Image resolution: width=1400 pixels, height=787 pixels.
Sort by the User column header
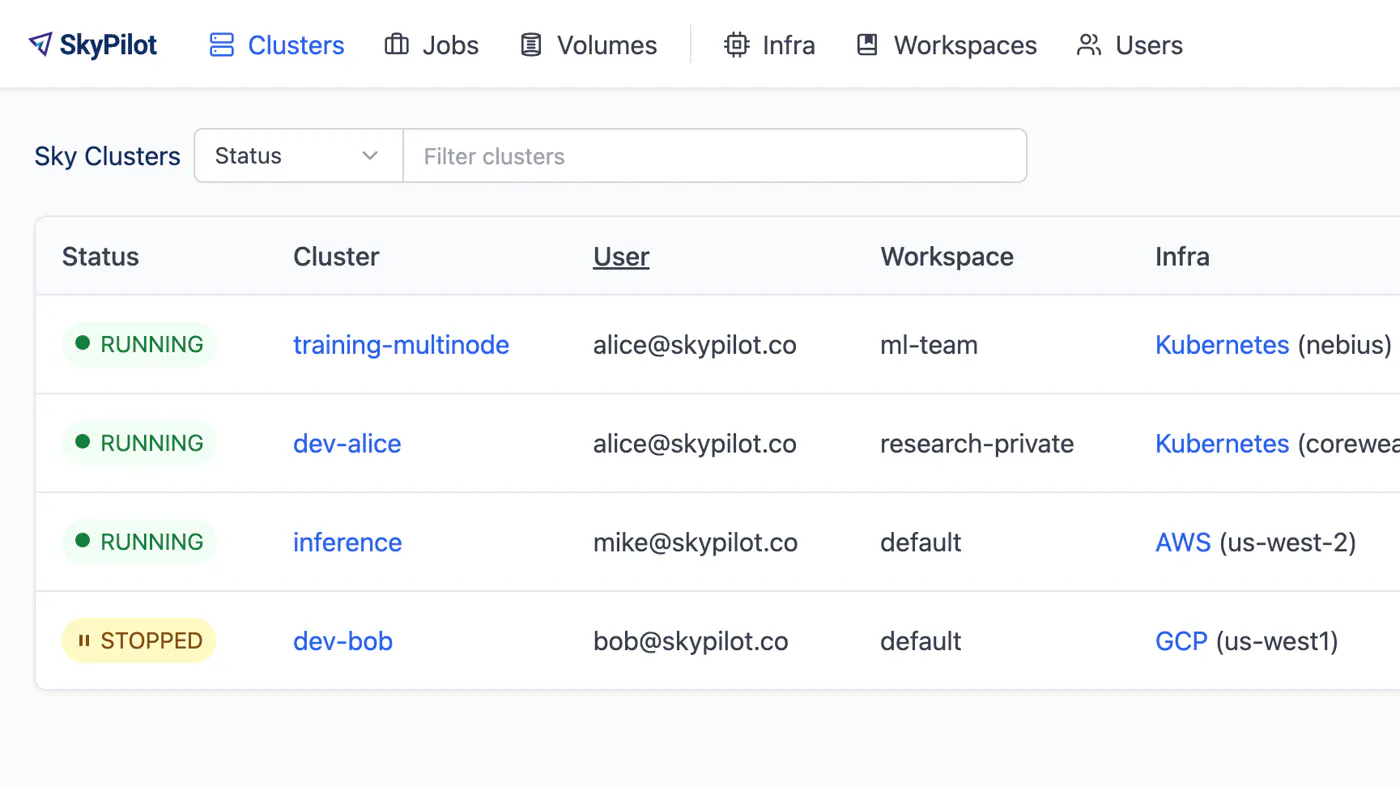tap(621, 257)
